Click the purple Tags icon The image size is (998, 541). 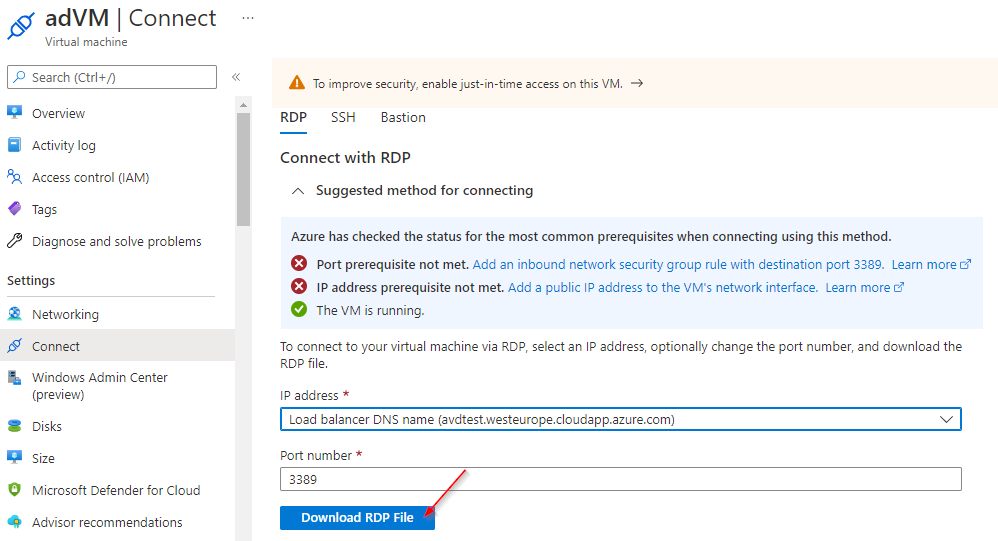click(x=15, y=209)
